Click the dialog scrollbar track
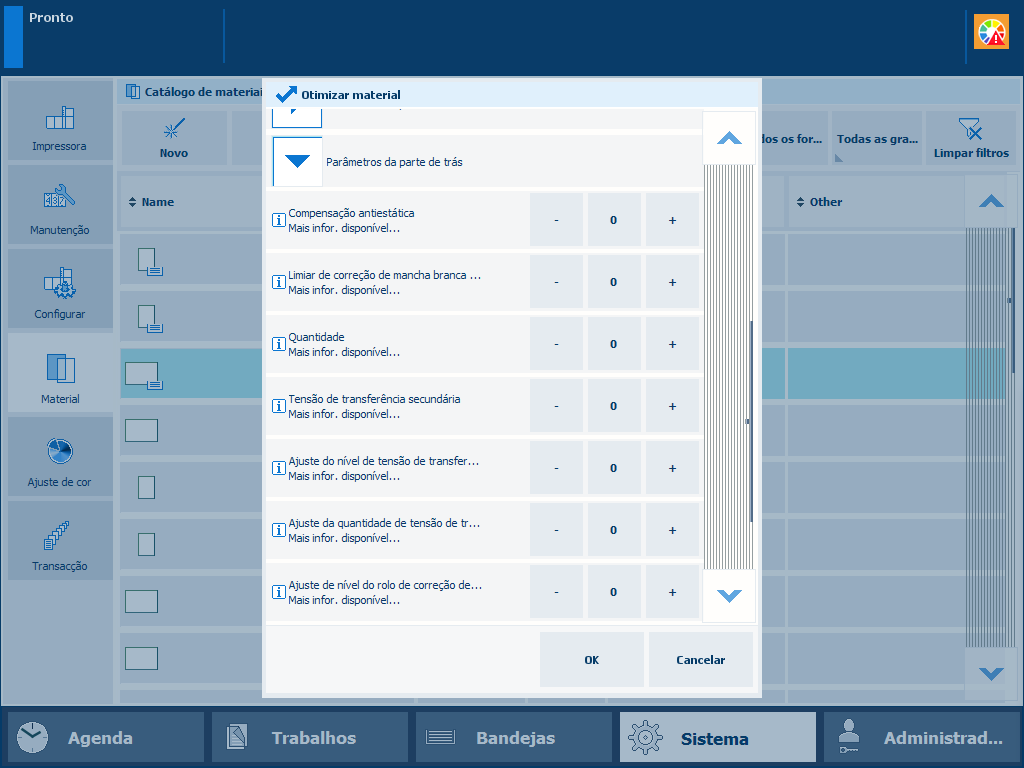 [x=729, y=366]
